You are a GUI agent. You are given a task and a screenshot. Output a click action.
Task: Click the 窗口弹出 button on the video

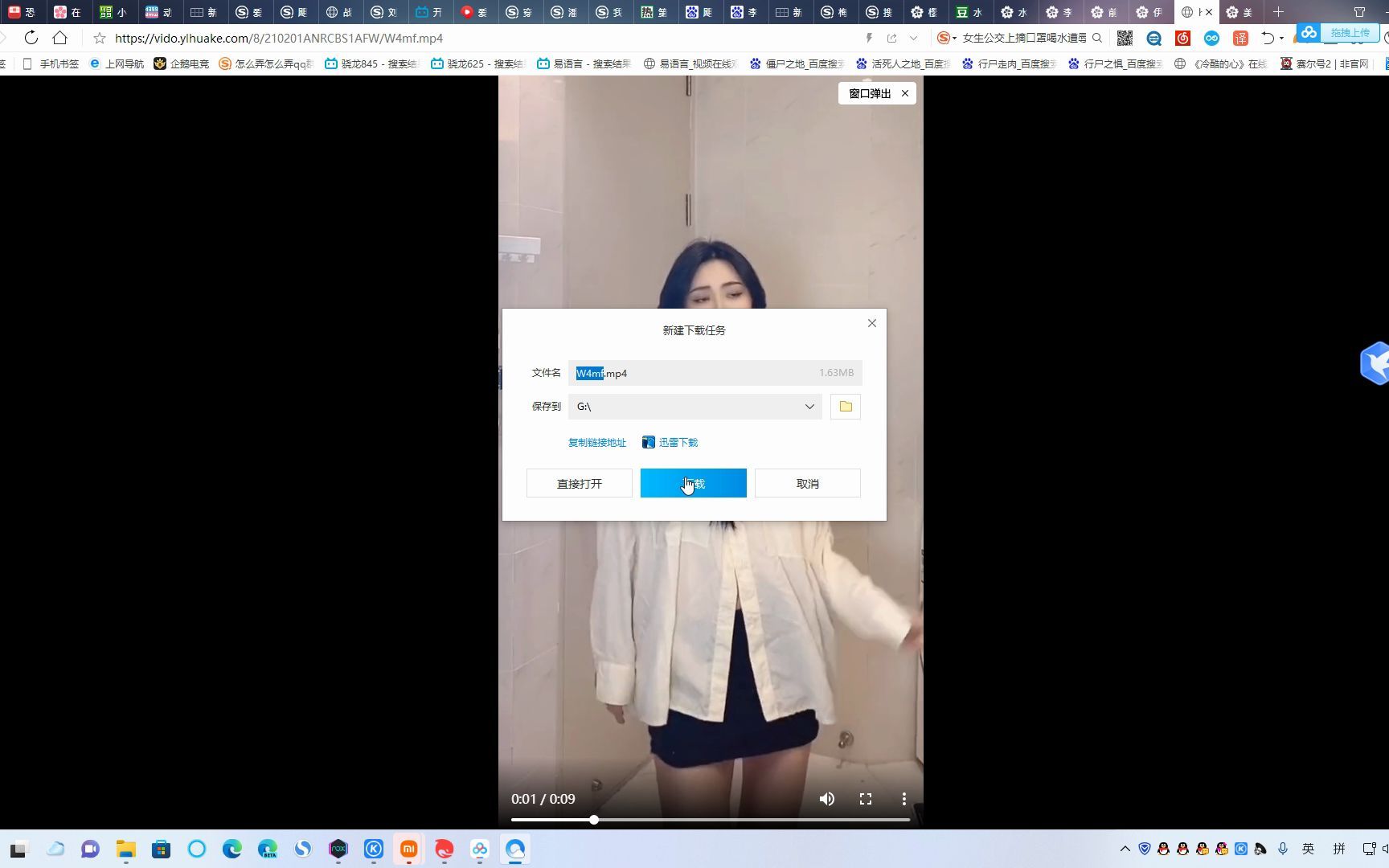(x=870, y=93)
